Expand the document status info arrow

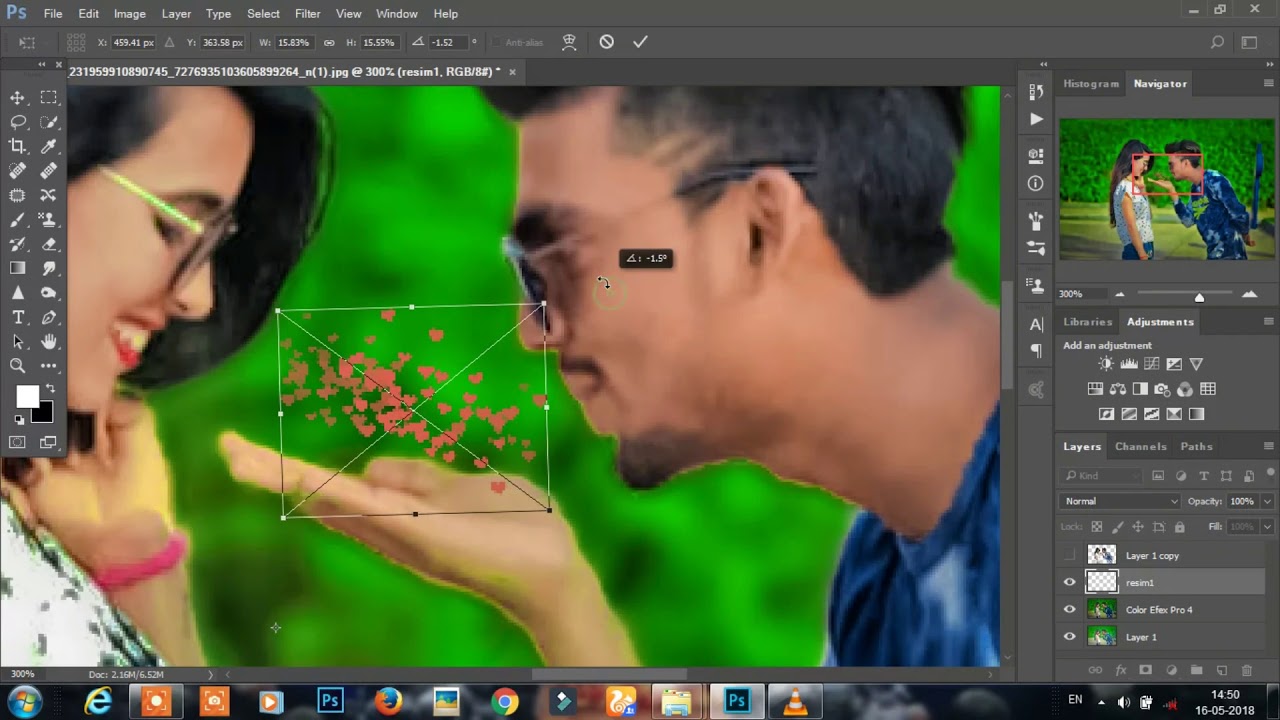tap(210, 675)
